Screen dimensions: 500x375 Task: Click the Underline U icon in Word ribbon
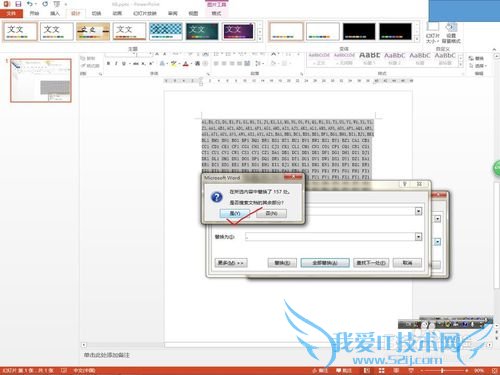[124, 63]
